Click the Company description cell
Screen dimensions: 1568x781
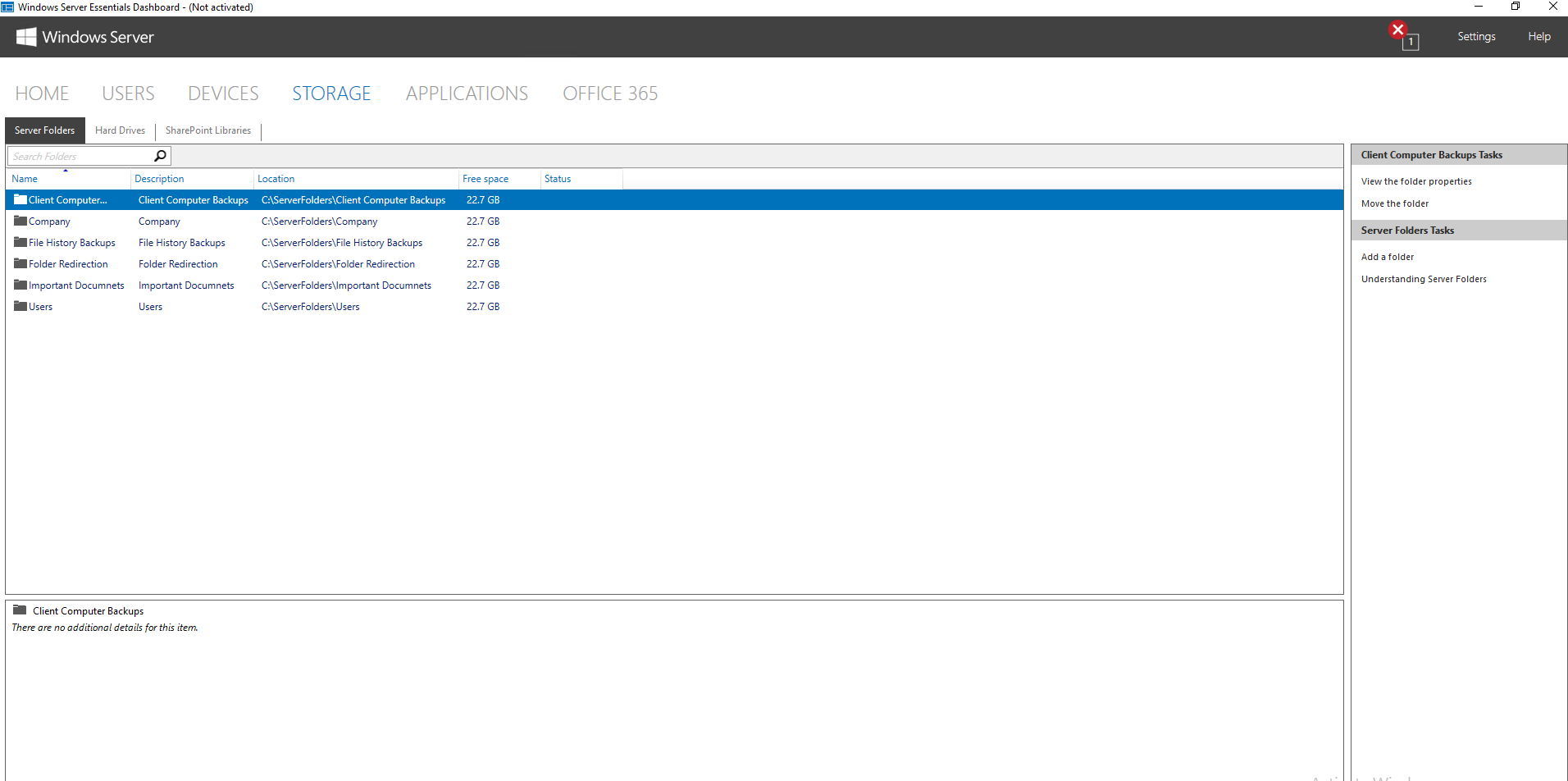(159, 222)
